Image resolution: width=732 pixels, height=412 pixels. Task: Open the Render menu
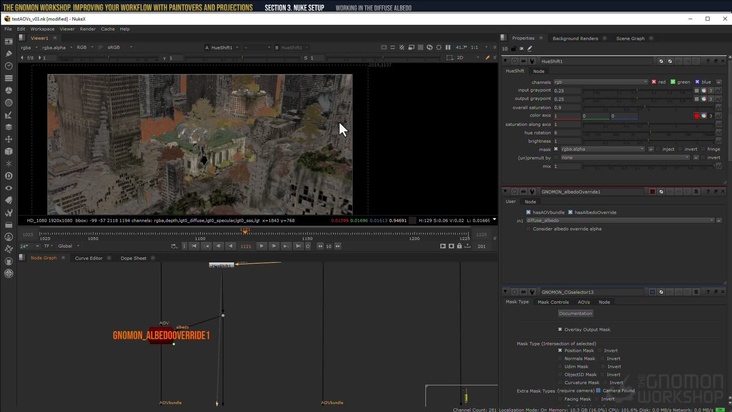click(x=87, y=29)
